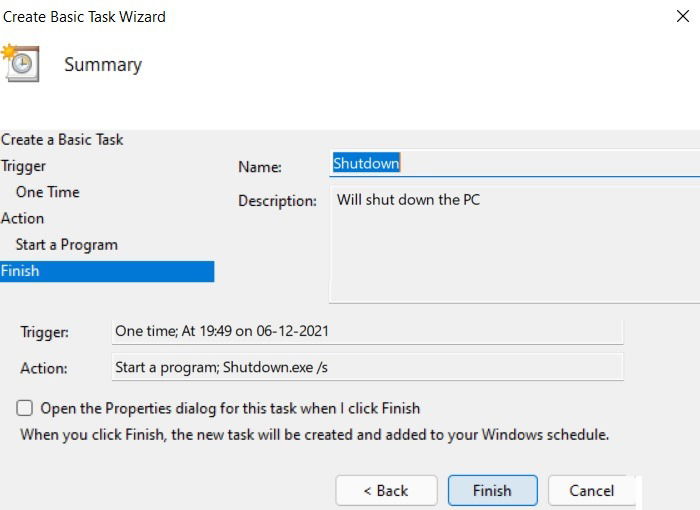This screenshot has height=510, width=700.
Task: Click the Name field containing Shutdown
Action: 514,163
